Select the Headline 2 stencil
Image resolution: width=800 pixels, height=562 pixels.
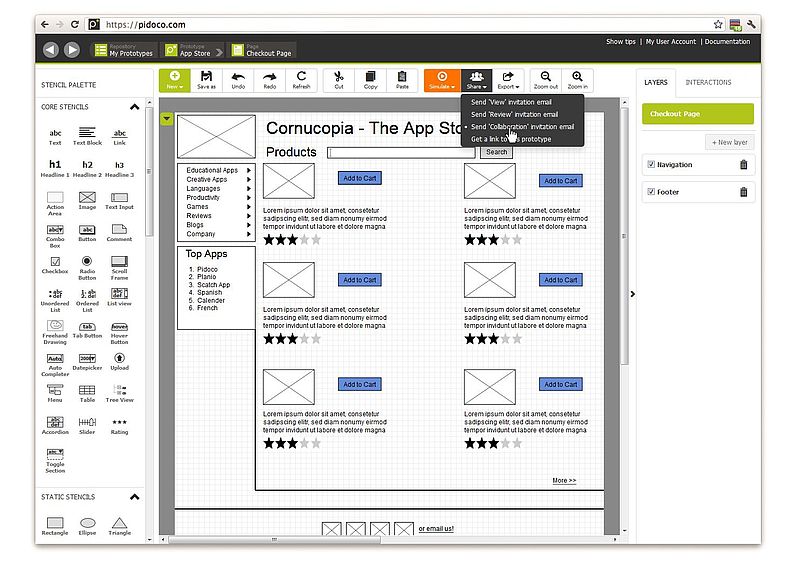tap(87, 168)
